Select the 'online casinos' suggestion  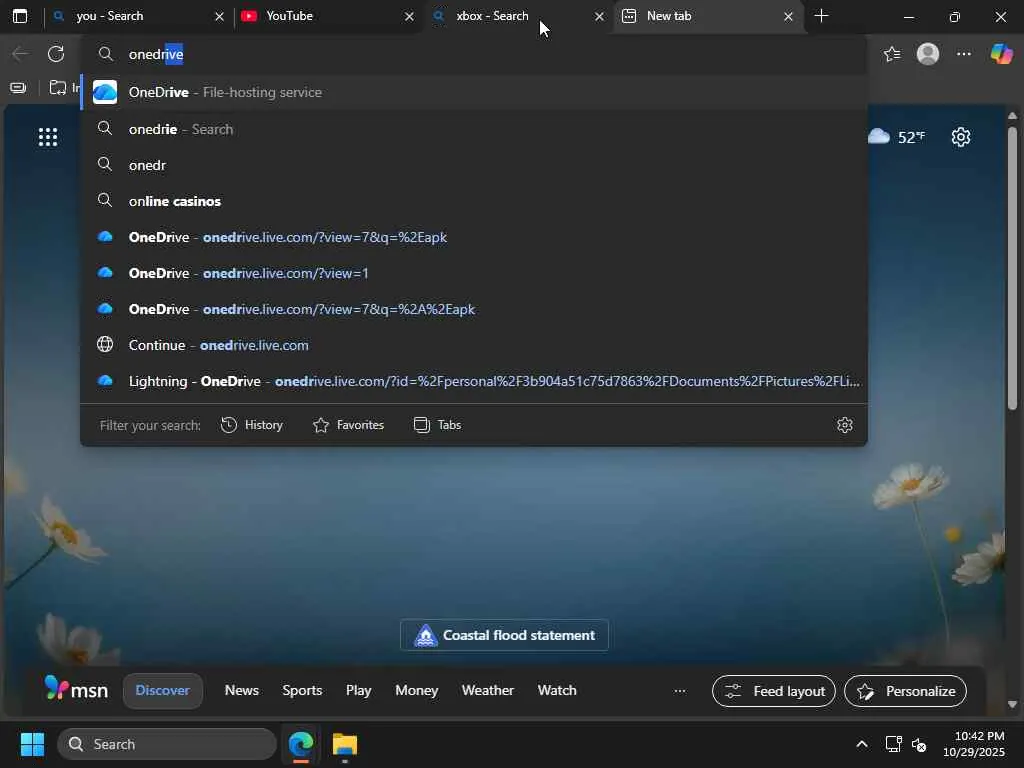pyautogui.click(x=474, y=201)
